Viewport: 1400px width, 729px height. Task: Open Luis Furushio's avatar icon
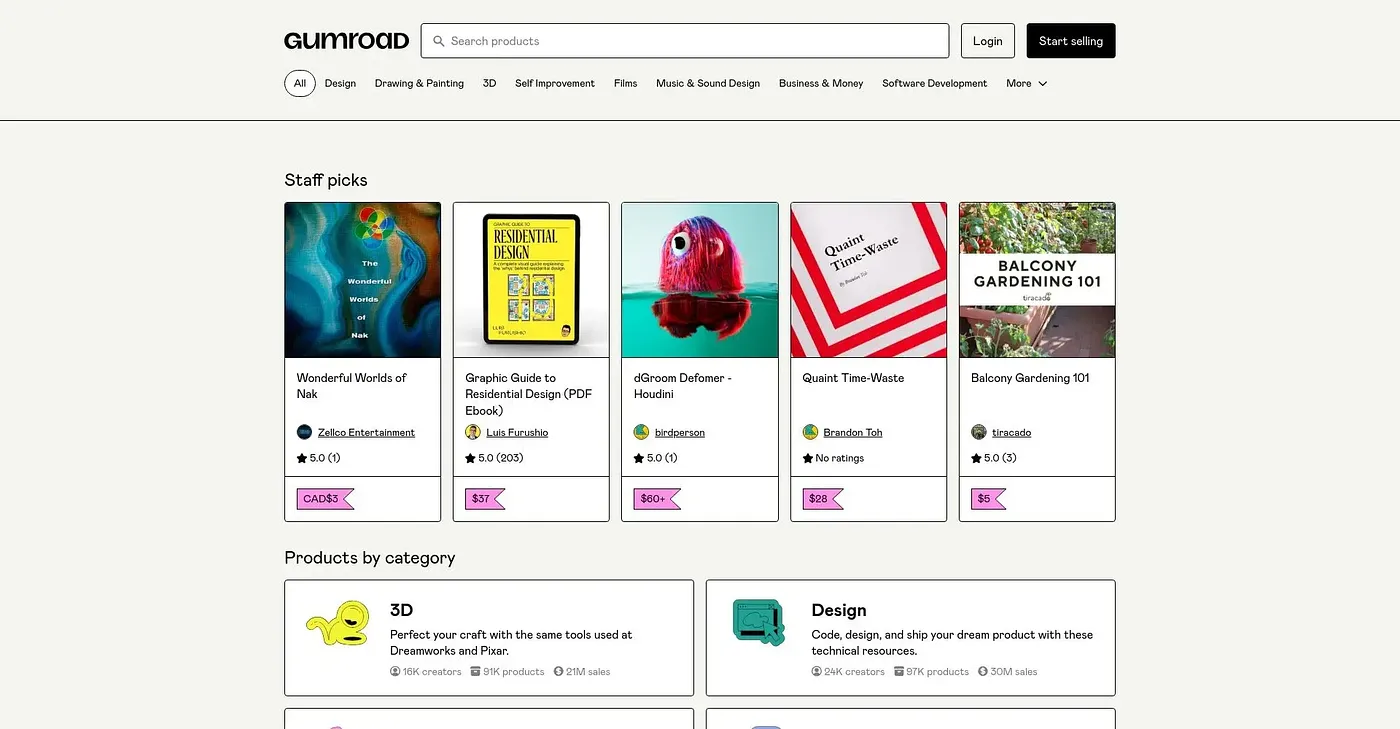click(473, 432)
